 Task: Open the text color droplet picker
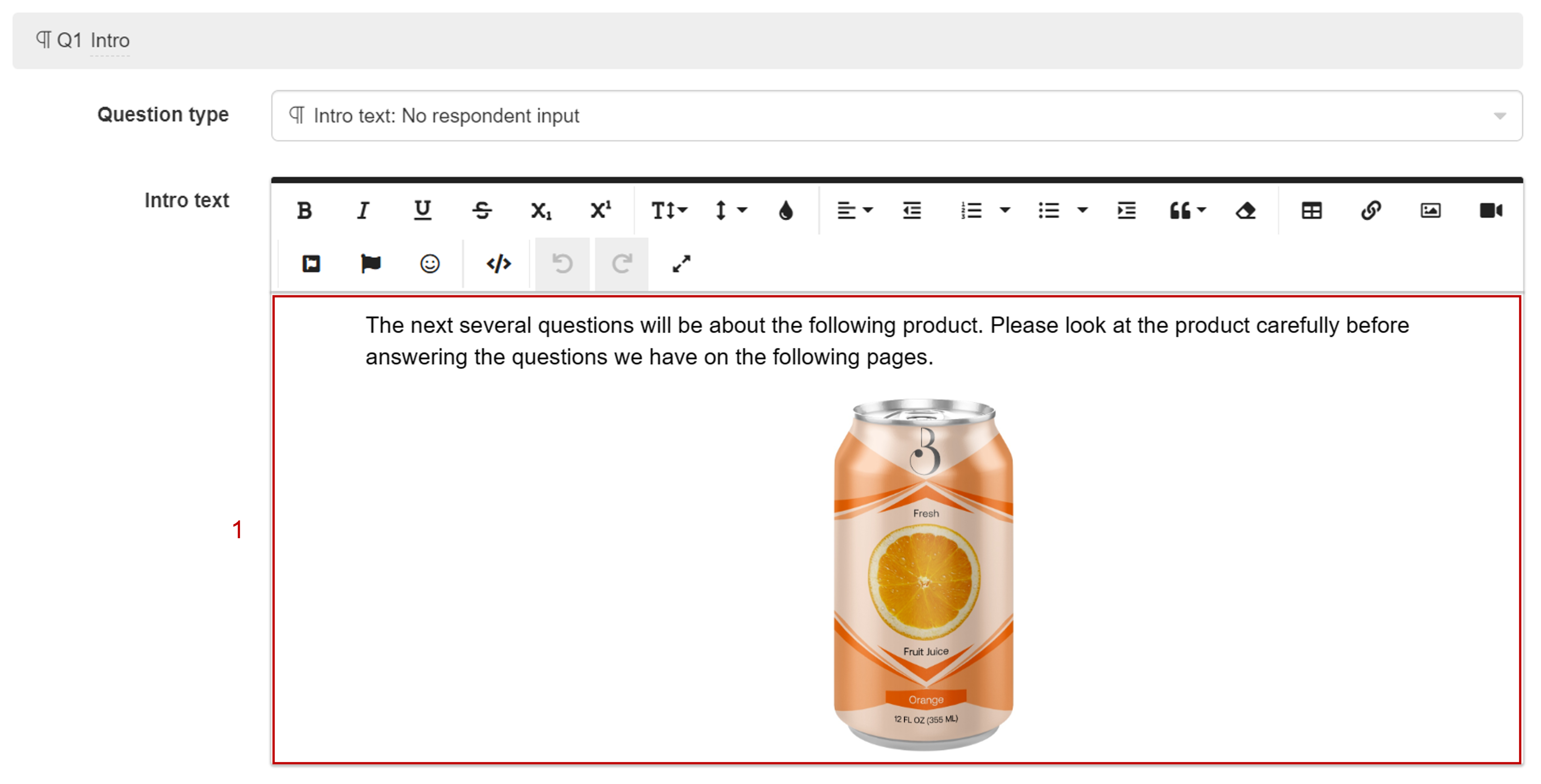786,210
